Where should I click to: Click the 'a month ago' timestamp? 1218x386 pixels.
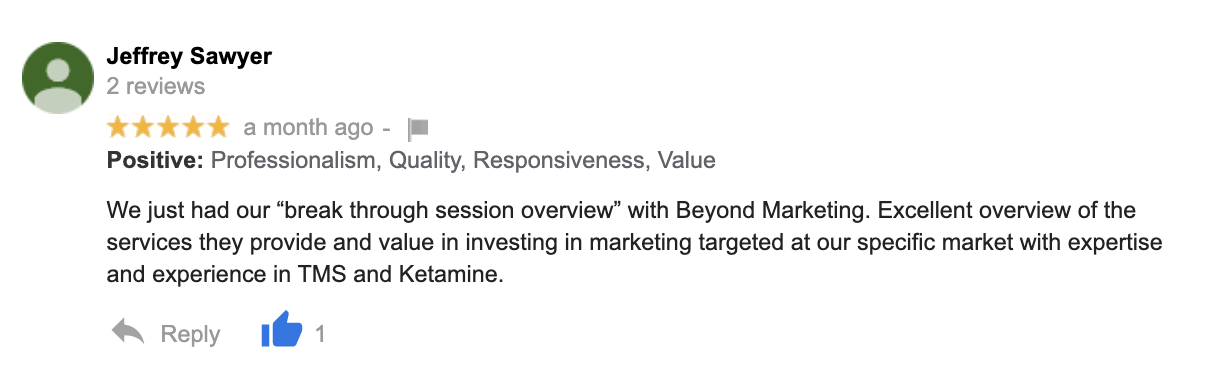(x=308, y=128)
